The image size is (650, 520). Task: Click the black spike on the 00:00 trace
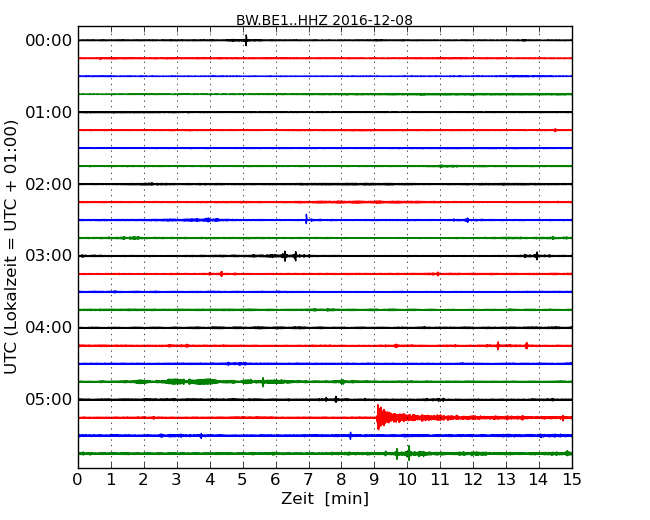click(x=246, y=40)
